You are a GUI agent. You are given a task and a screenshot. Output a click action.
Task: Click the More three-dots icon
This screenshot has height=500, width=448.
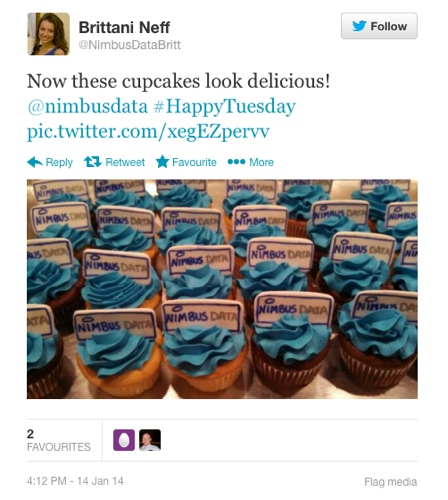tap(236, 162)
